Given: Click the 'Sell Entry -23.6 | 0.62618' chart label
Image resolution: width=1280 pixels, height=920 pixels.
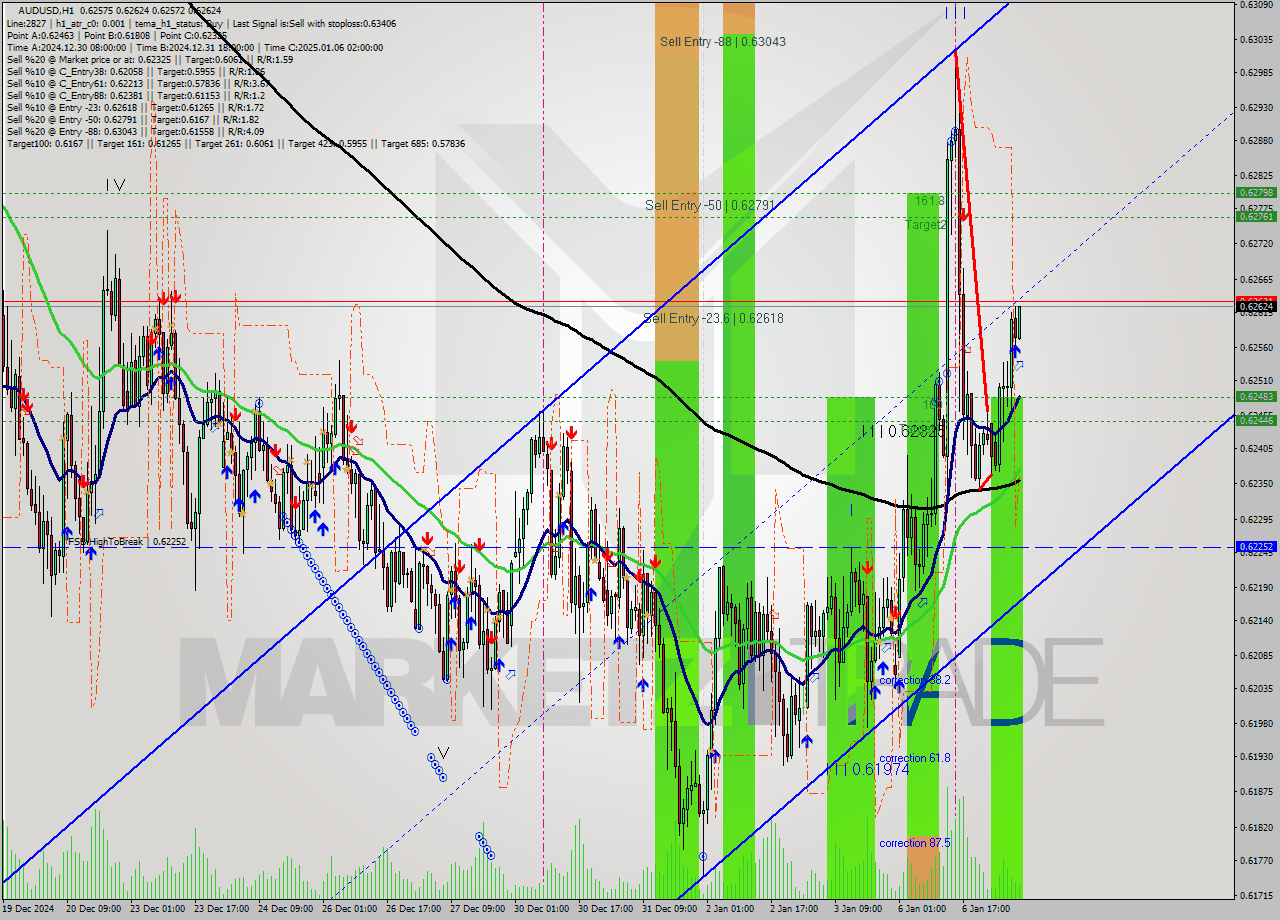Looking at the screenshot, I should click(x=713, y=318).
